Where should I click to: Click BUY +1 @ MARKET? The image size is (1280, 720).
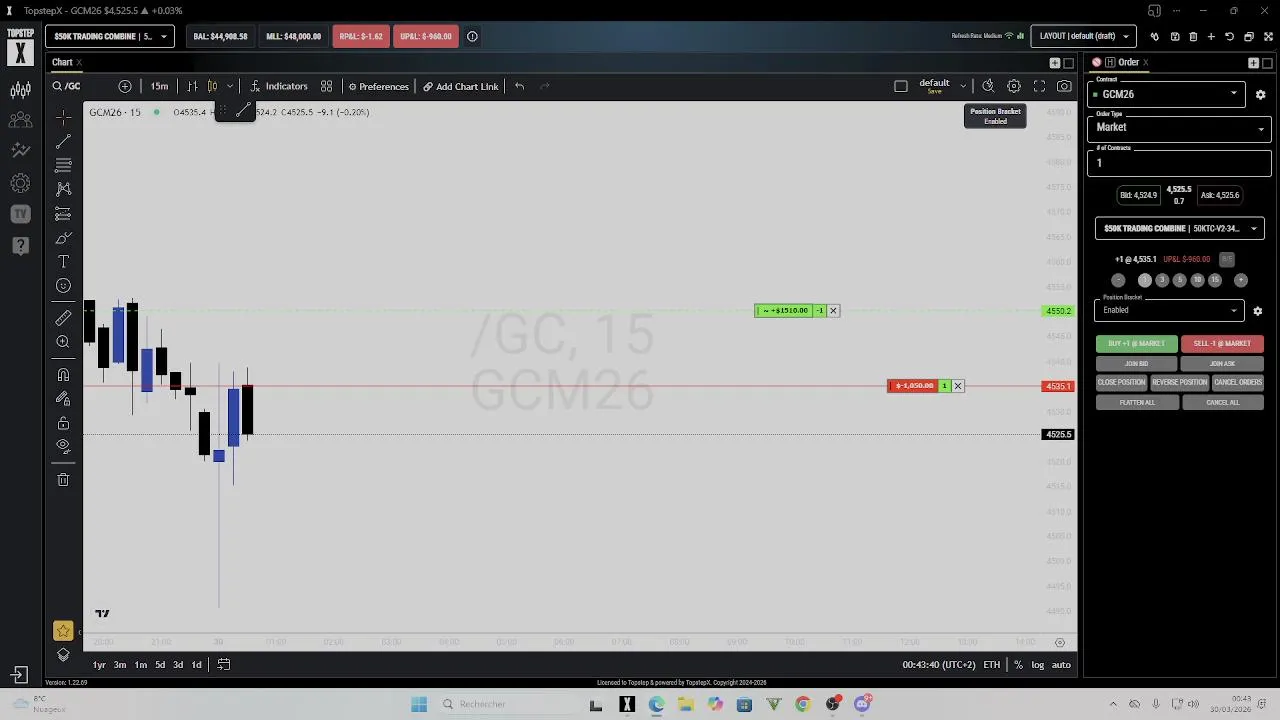click(x=1136, y=343)
